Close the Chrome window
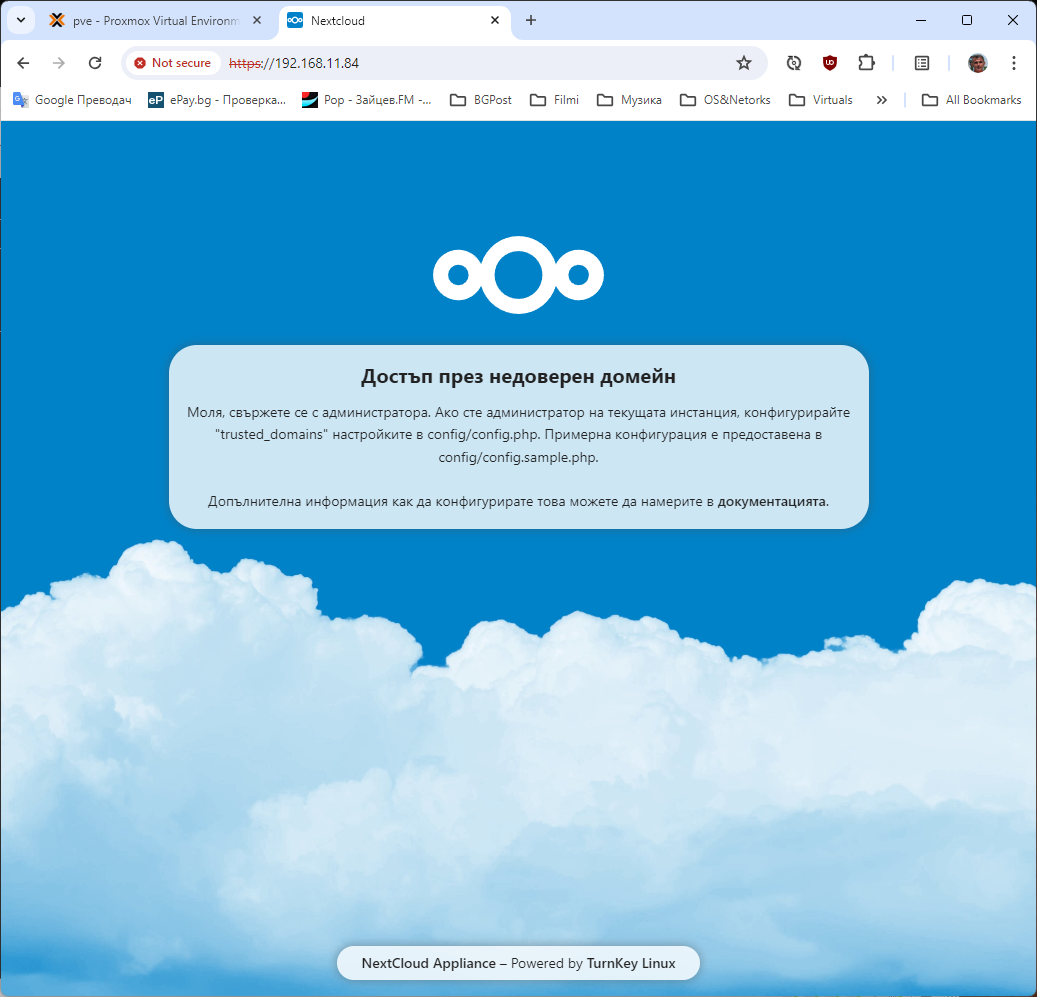The height and width of the screenshot is (997, 1037). (x=1013, y=20)
